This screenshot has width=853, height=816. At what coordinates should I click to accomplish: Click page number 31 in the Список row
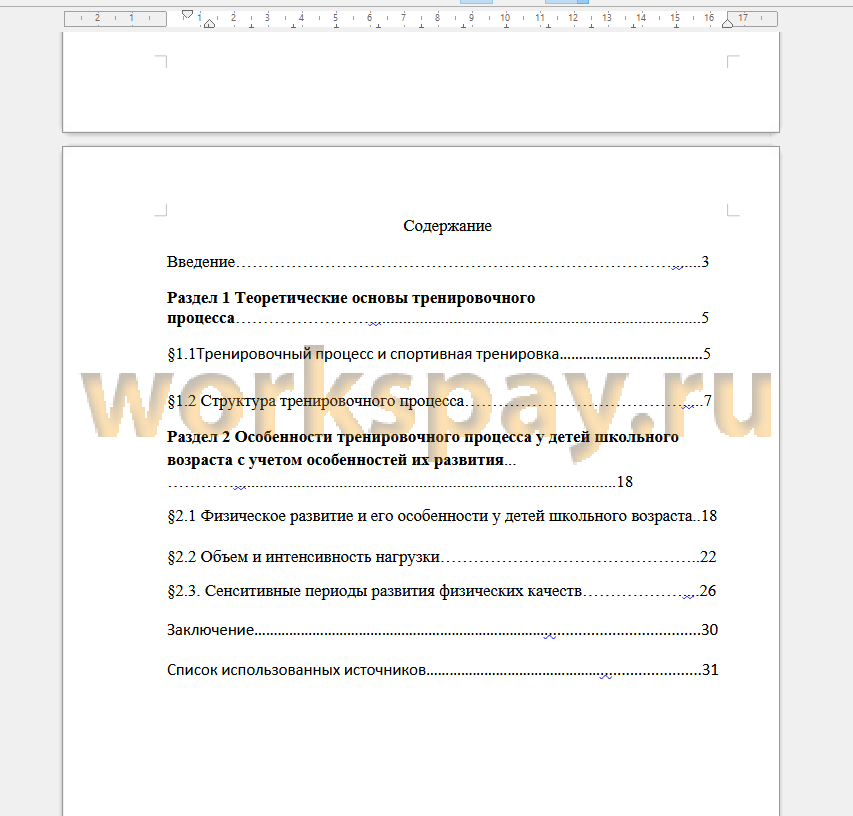click(710, 670)
